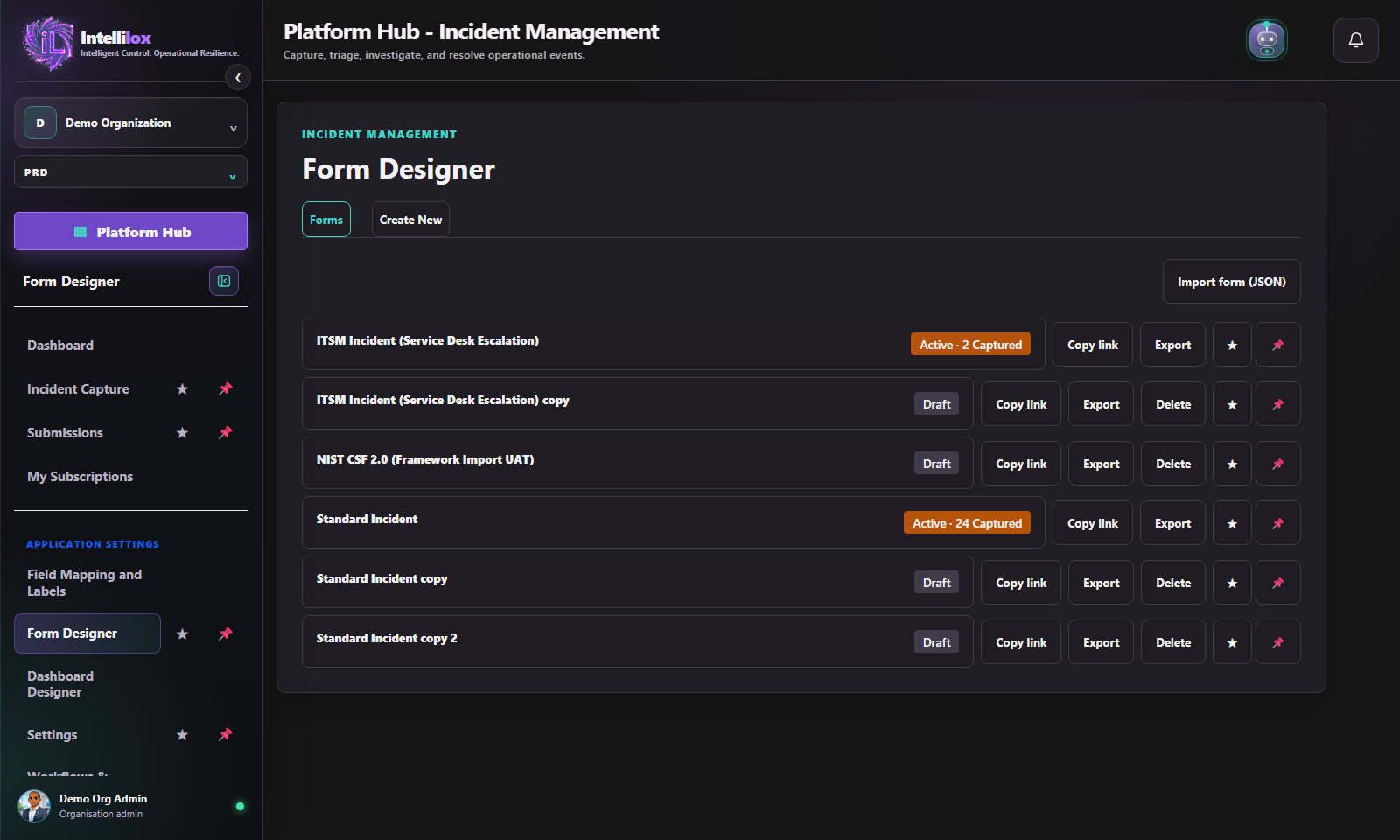Pin the ITSM Incident (Service Desk Escalation) form
This screenshot has height=840, width=1400.
(x=1278, y=345)
